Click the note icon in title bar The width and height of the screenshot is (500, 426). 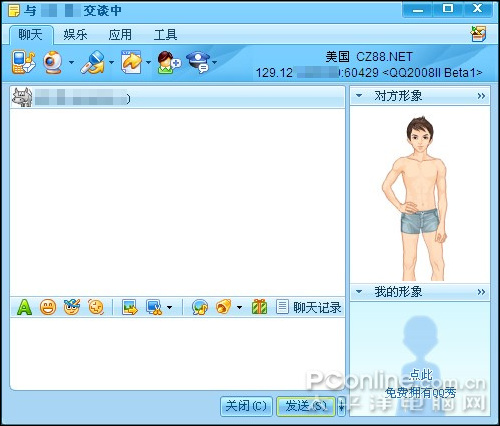pos(14,11)
